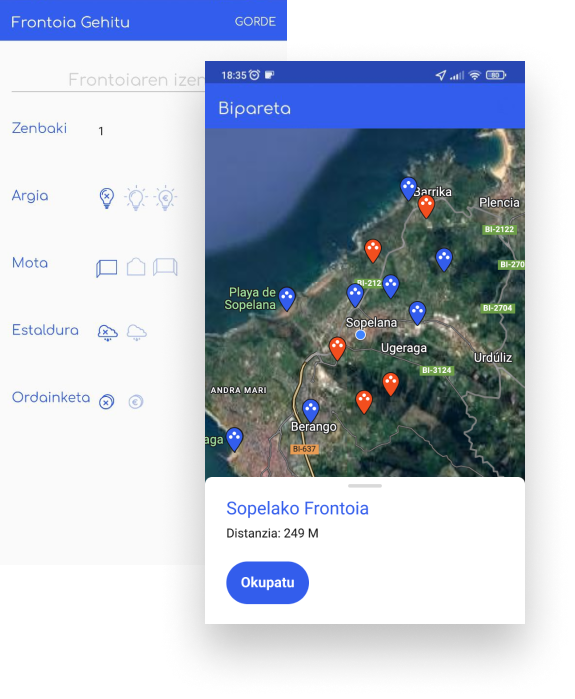
Task: Select the glowing bulb icon for Argia
Action: pos(136,197)
